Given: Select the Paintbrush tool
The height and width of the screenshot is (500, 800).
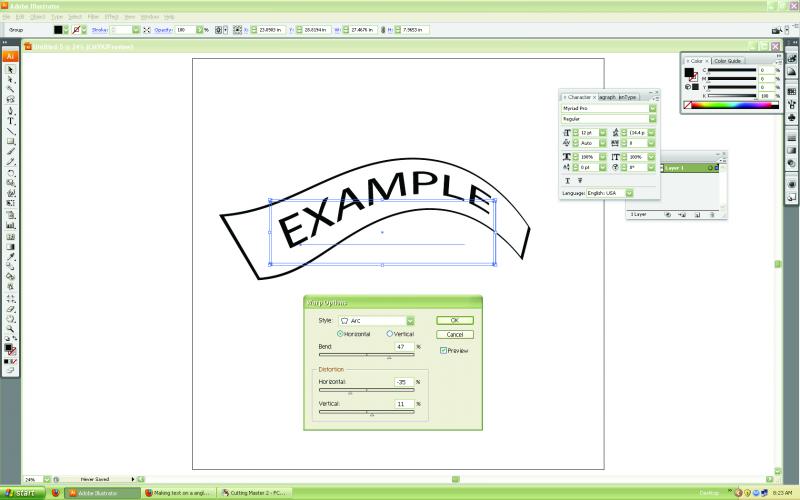Looking at the screenshot, I should pyautogui.click(x=10, y=152).
